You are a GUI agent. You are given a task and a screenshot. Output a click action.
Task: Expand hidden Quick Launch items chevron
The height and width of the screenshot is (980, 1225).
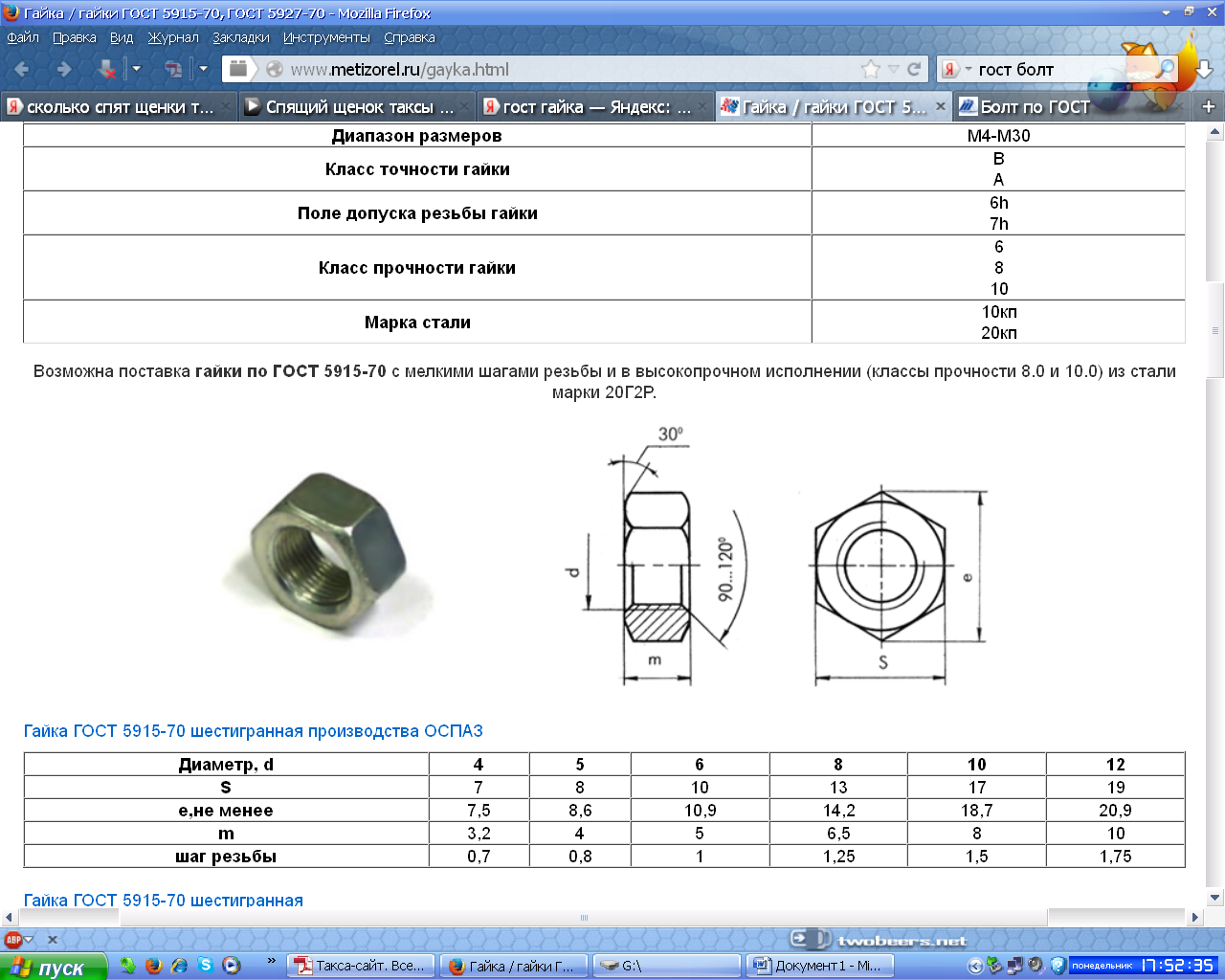pos(271,961)
